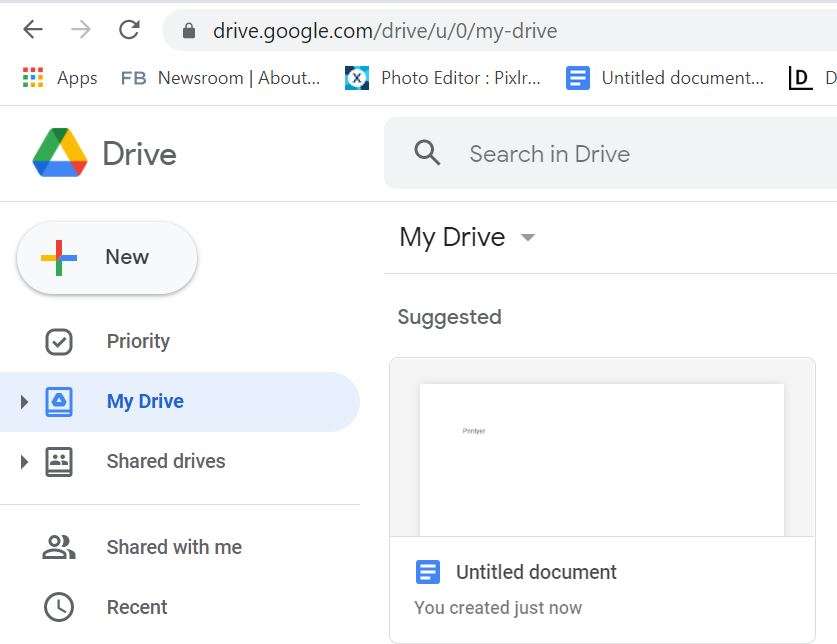Open Shared drives in the sidebar
Image resolution: width=837 pixels, height=644 pixels.
click(166, 461)
